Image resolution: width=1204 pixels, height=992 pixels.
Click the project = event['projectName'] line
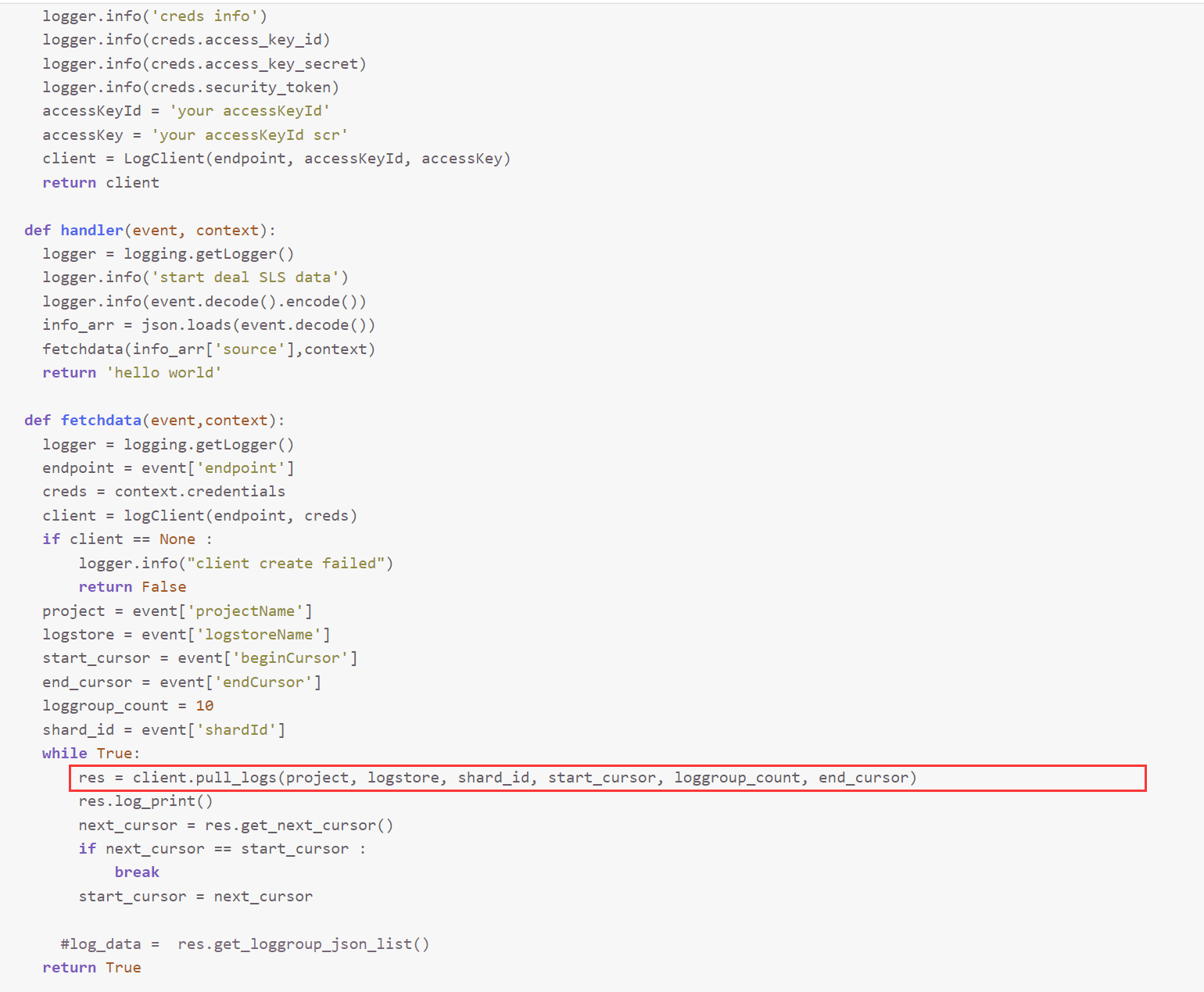point(177,611)
